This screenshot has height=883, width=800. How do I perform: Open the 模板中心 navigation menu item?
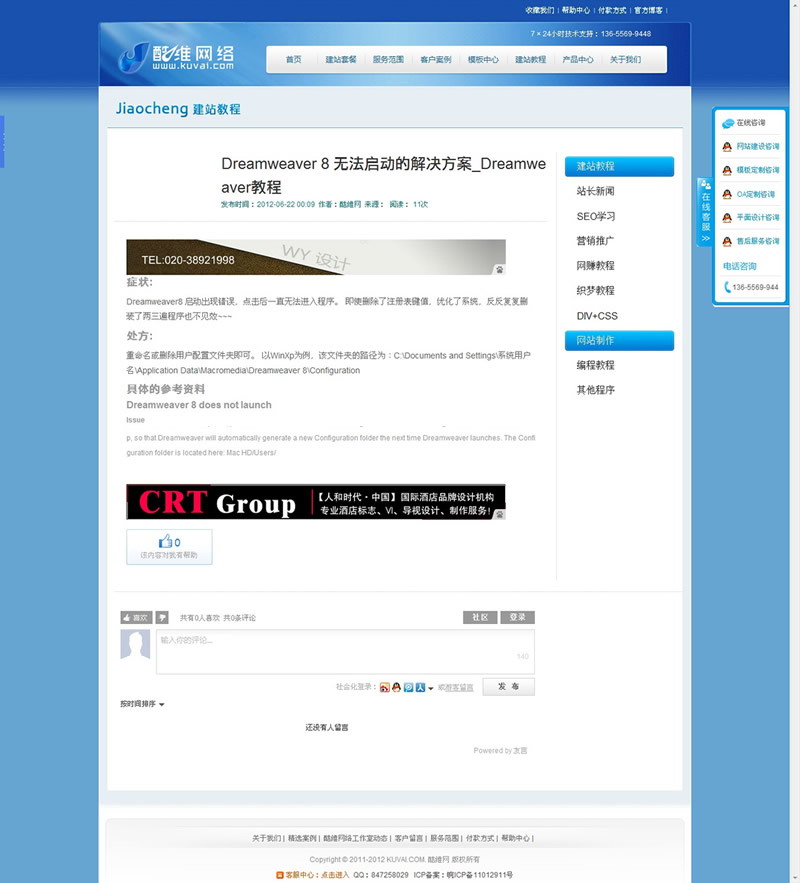click(483, 60)
